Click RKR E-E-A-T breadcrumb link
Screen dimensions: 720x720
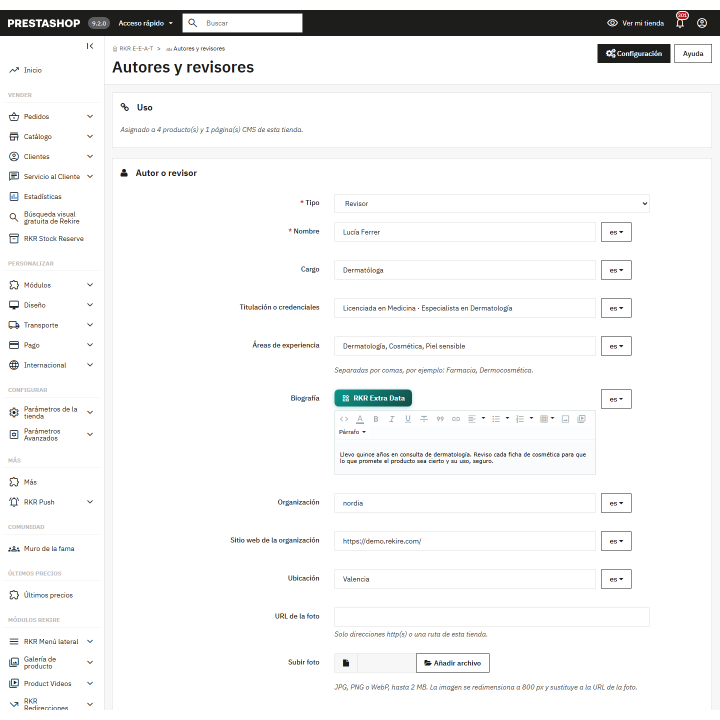coord(136,49)
